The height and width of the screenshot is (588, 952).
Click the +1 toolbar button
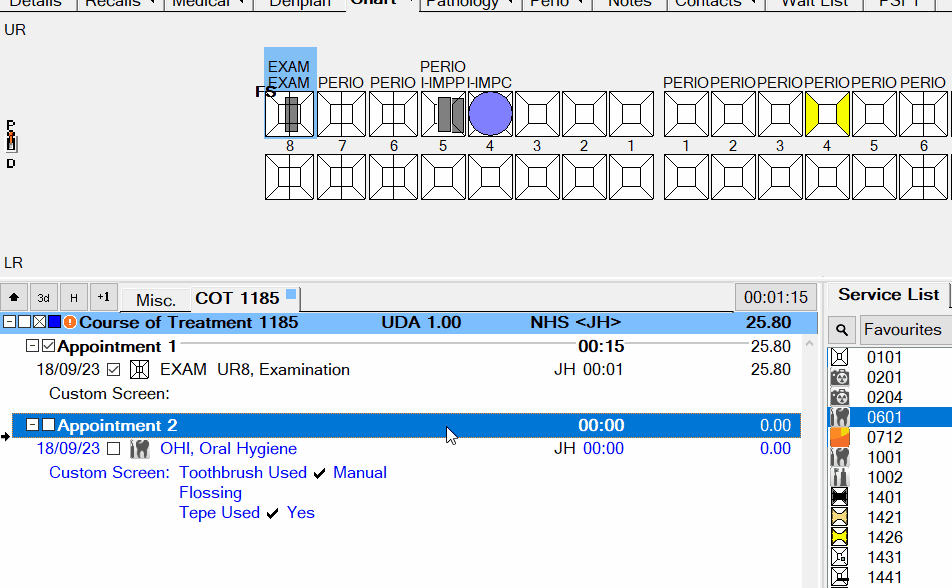coord(104,298)
